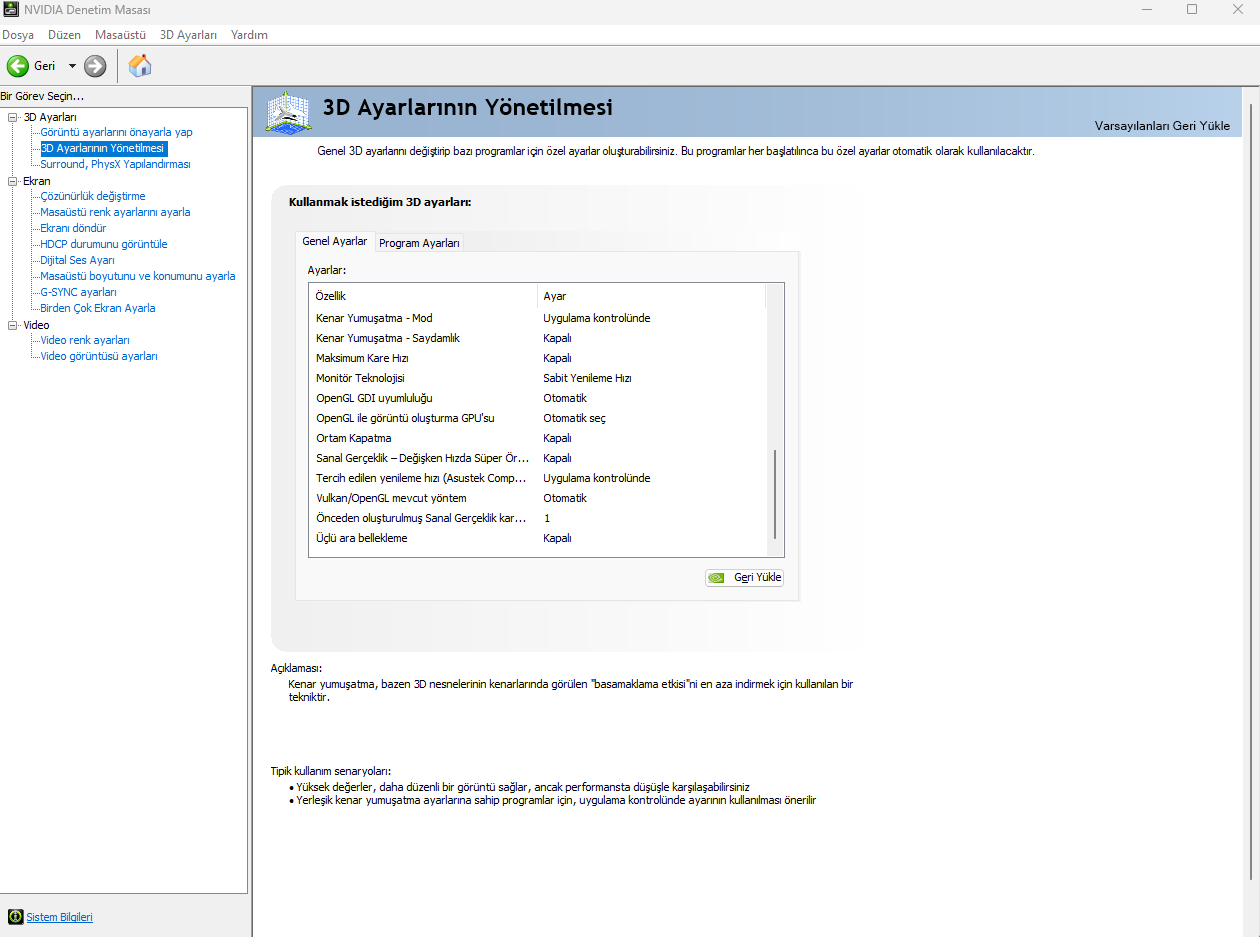Select OpenGL GDI uyumluluğu row
The image size is (1260, 937).
pos(537,398)
